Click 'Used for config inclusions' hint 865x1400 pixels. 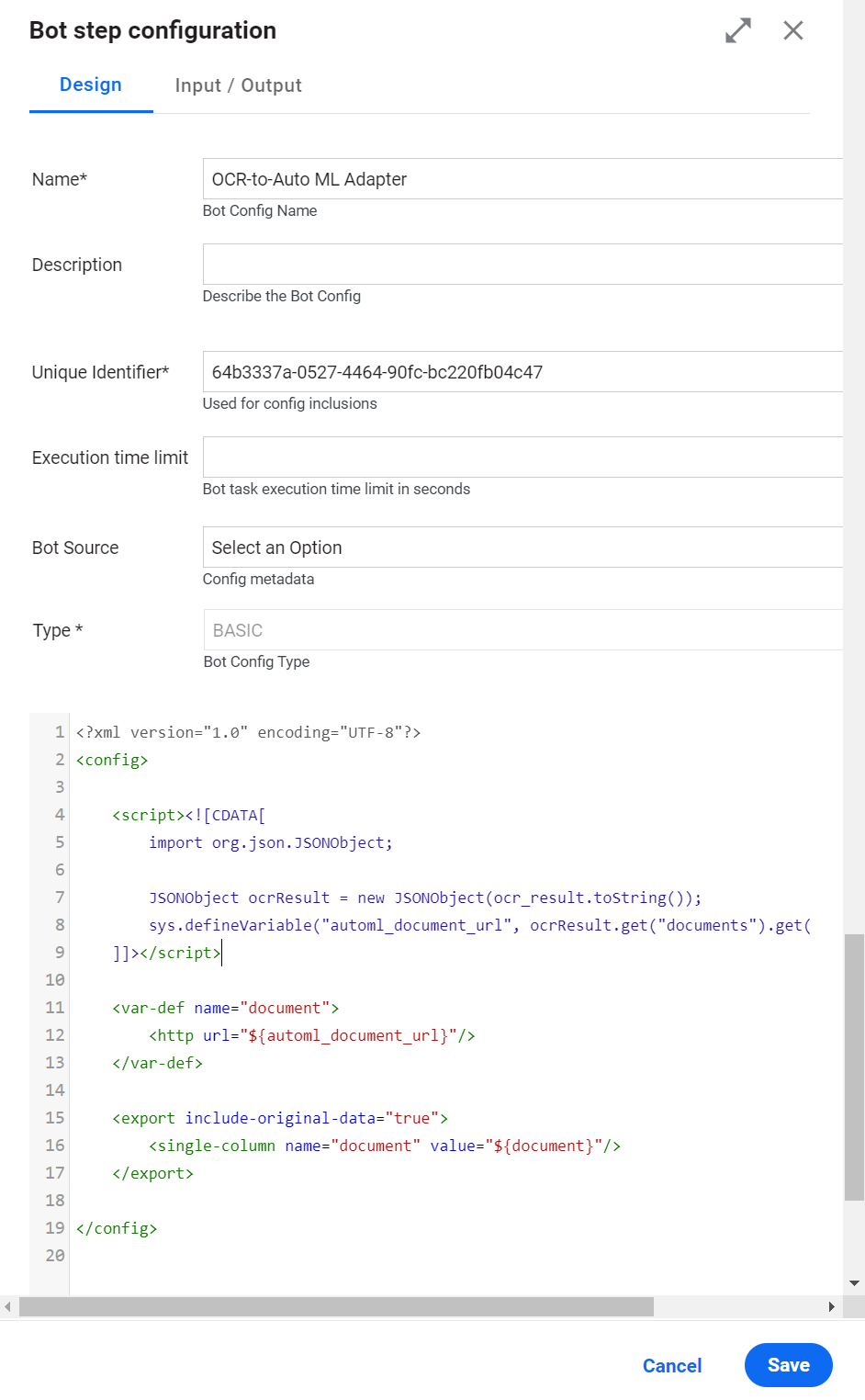pos(290,403)
